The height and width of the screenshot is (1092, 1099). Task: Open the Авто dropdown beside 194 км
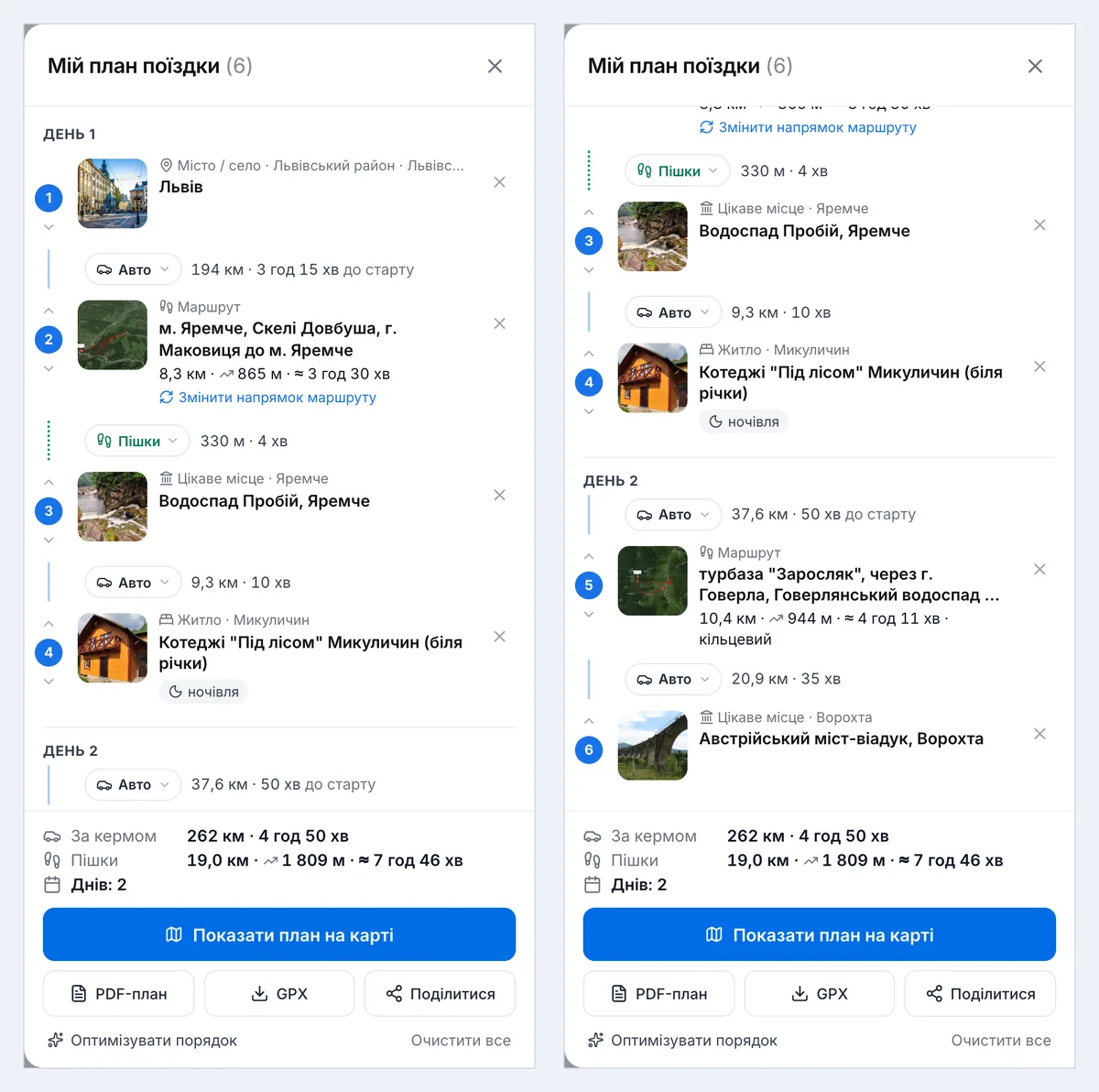[x=133, y=269]
